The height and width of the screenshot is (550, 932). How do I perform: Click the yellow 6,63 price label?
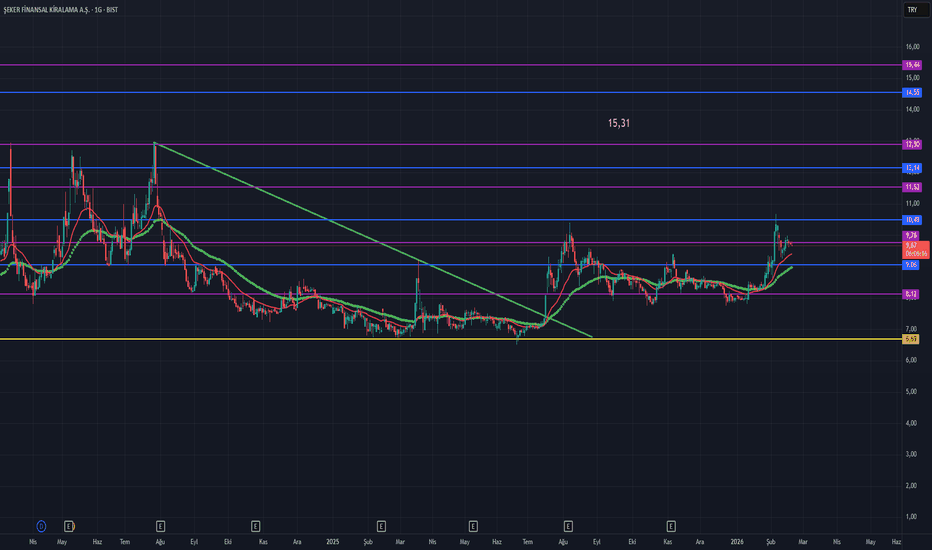[x=912, y=340]
